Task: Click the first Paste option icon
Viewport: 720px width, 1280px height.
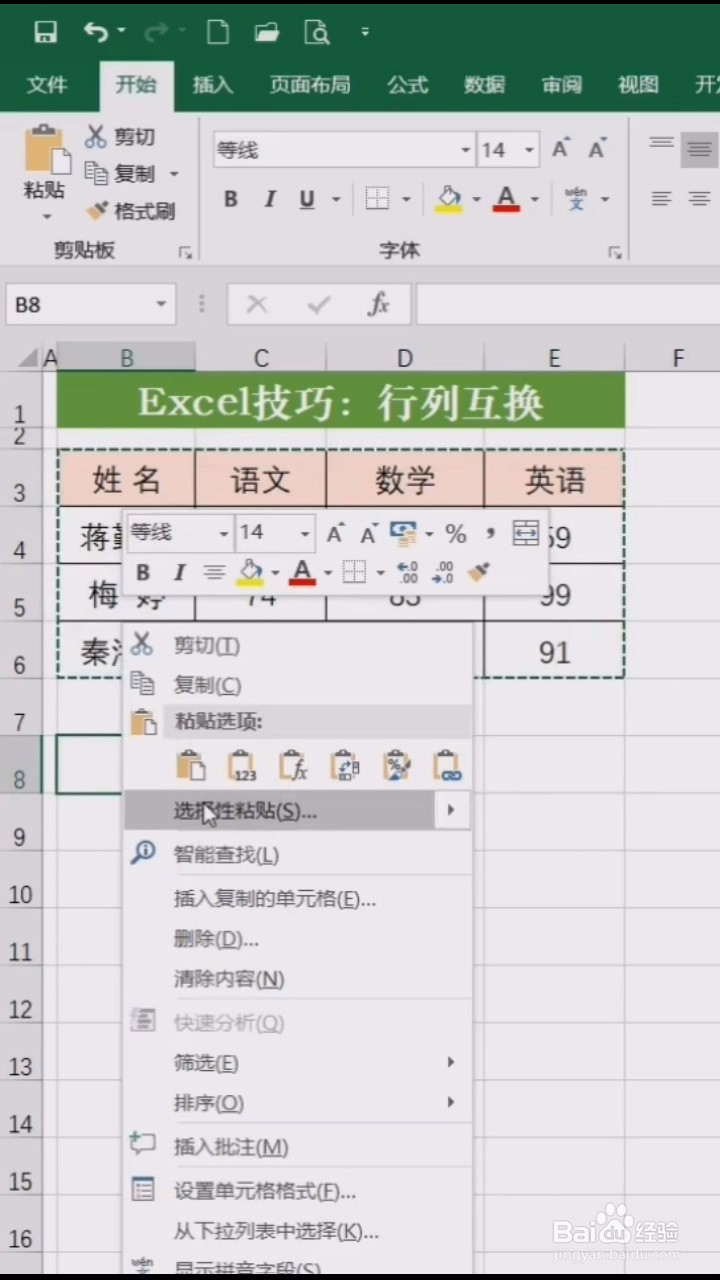Action: click(191, 765)
